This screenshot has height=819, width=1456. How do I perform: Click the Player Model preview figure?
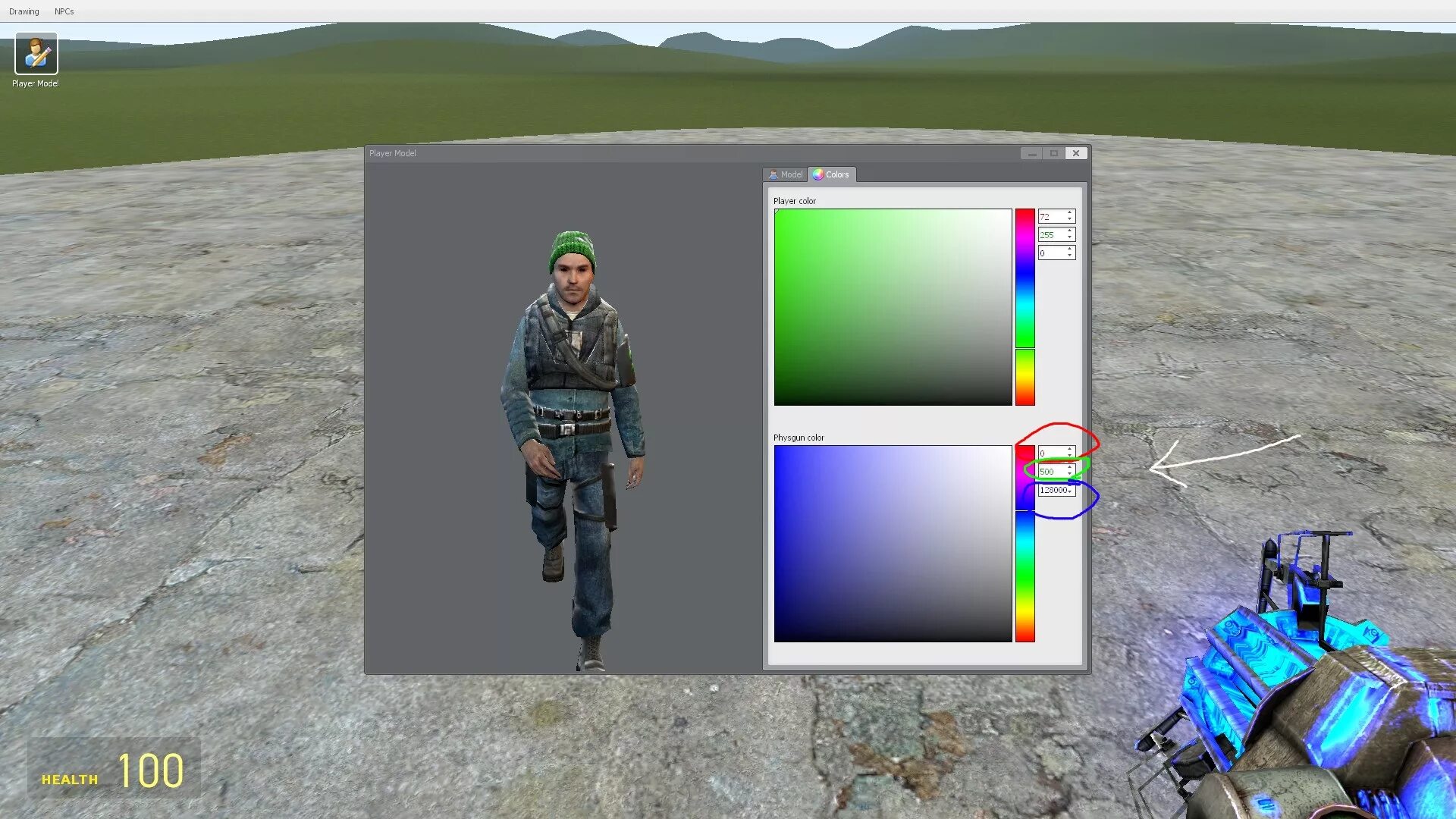[x=574, y=451]
